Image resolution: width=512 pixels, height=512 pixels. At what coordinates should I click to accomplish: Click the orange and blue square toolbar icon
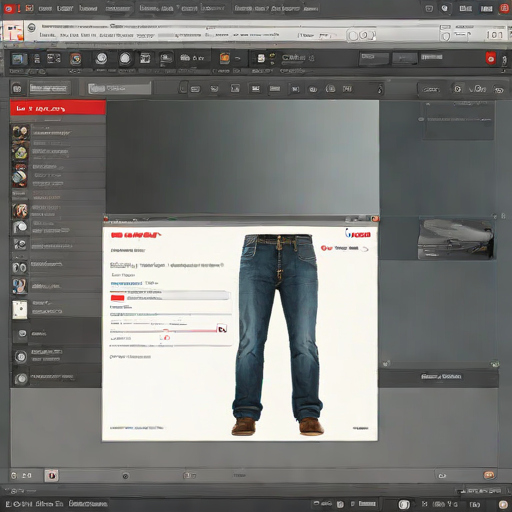pos(76,59)
